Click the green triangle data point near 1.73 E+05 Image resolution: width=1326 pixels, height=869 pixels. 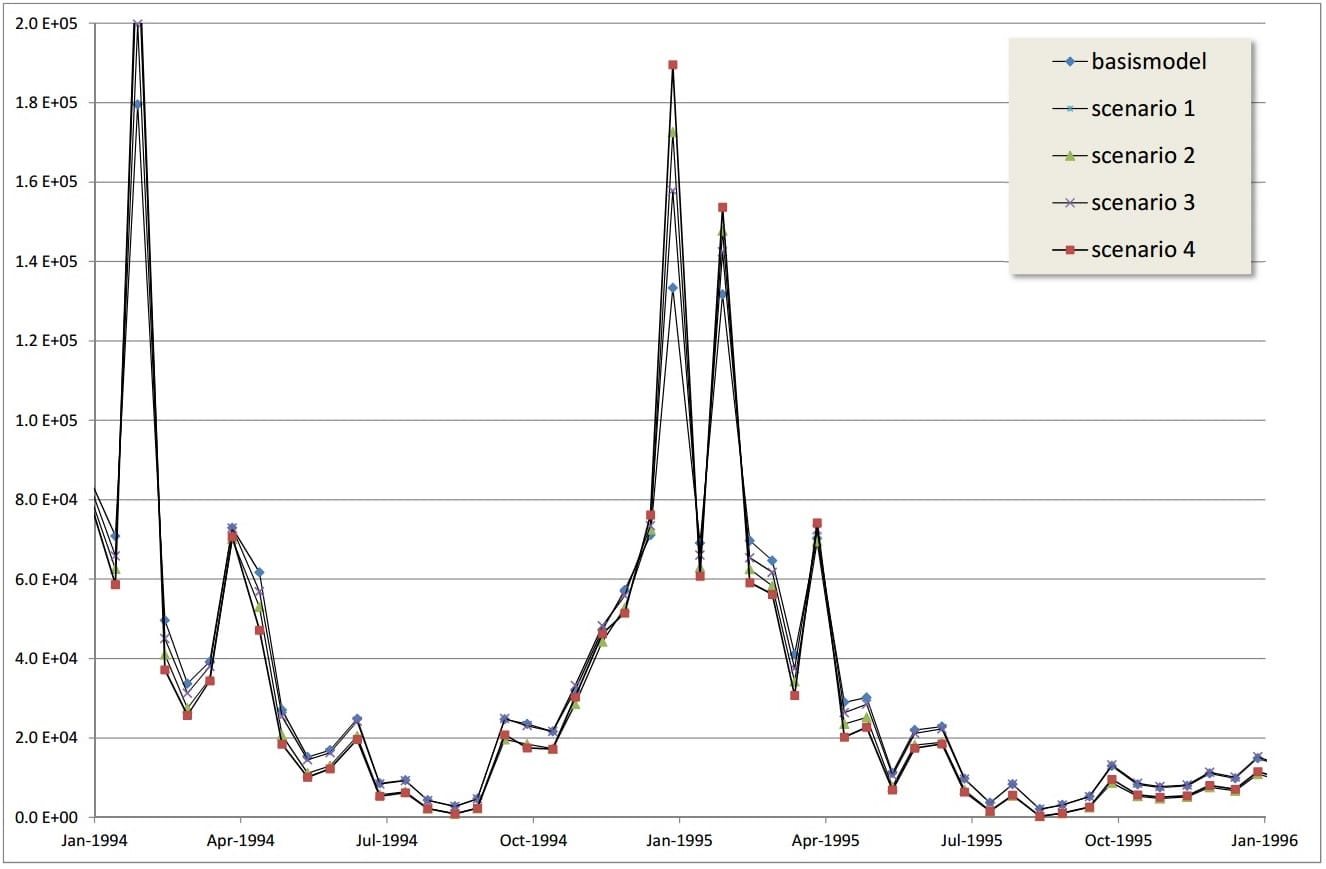[673, 131]
